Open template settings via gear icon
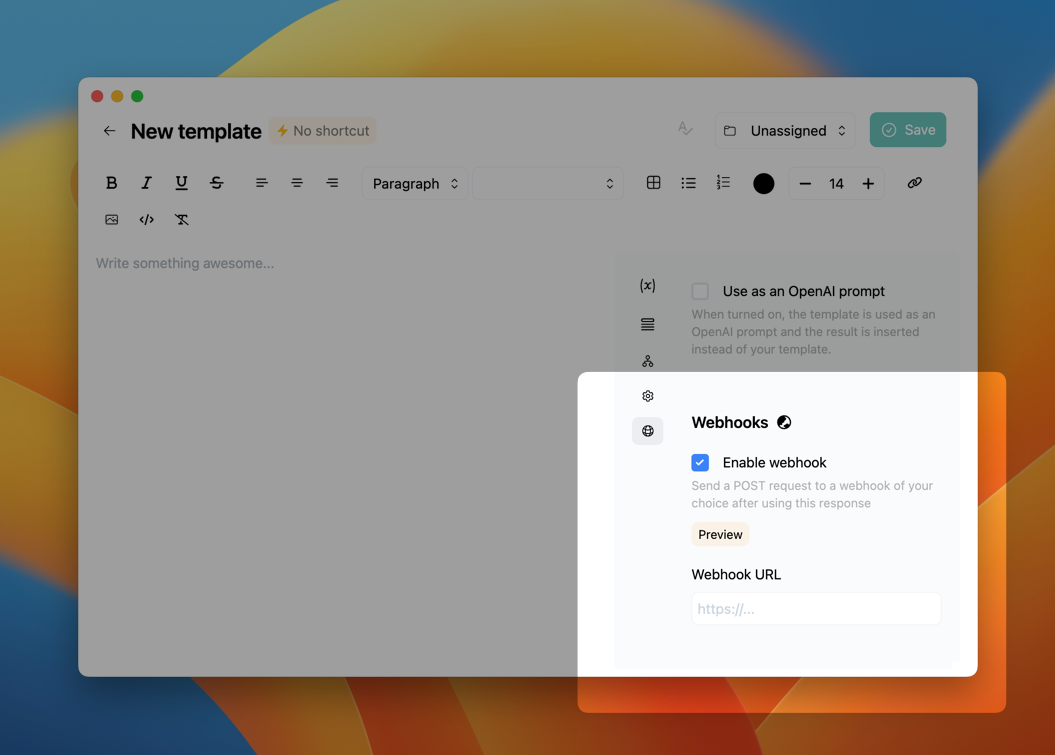 coord(647,395)
